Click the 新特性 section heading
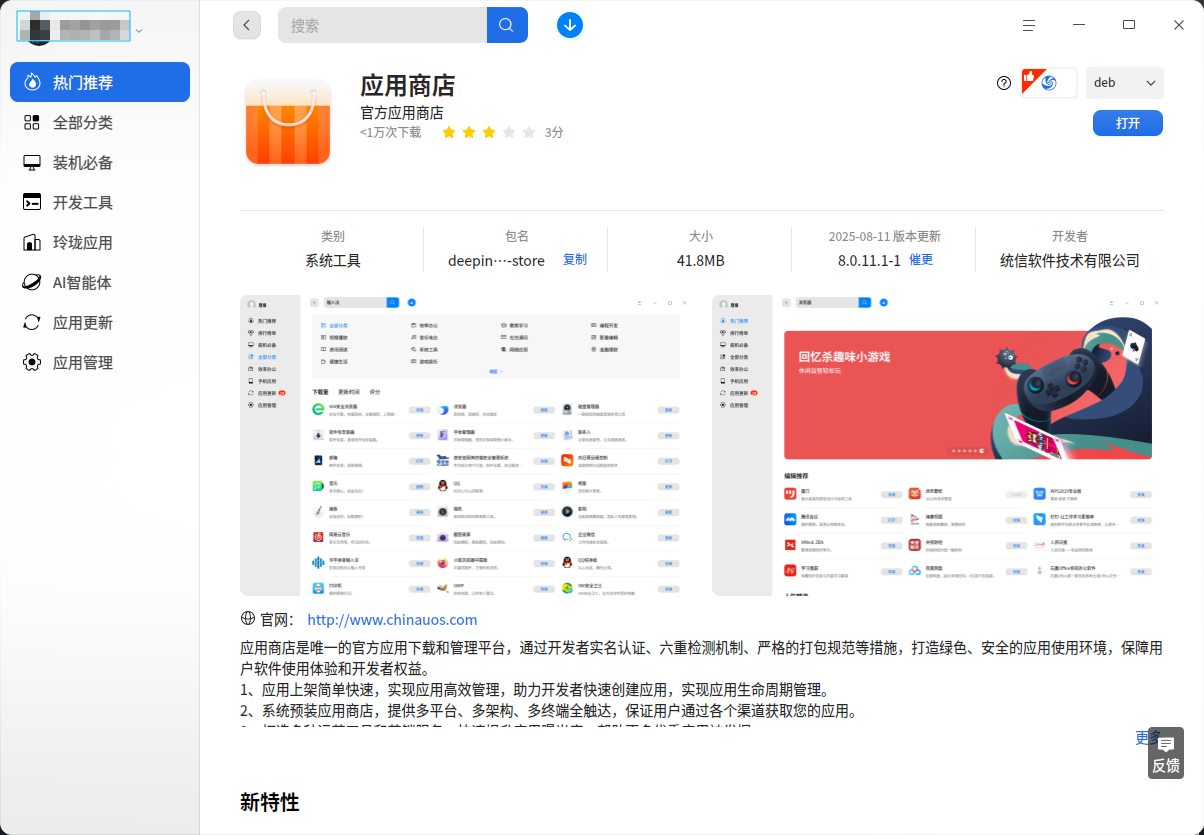The width and height of the screenshot is (1204, 835). [270, 802]
